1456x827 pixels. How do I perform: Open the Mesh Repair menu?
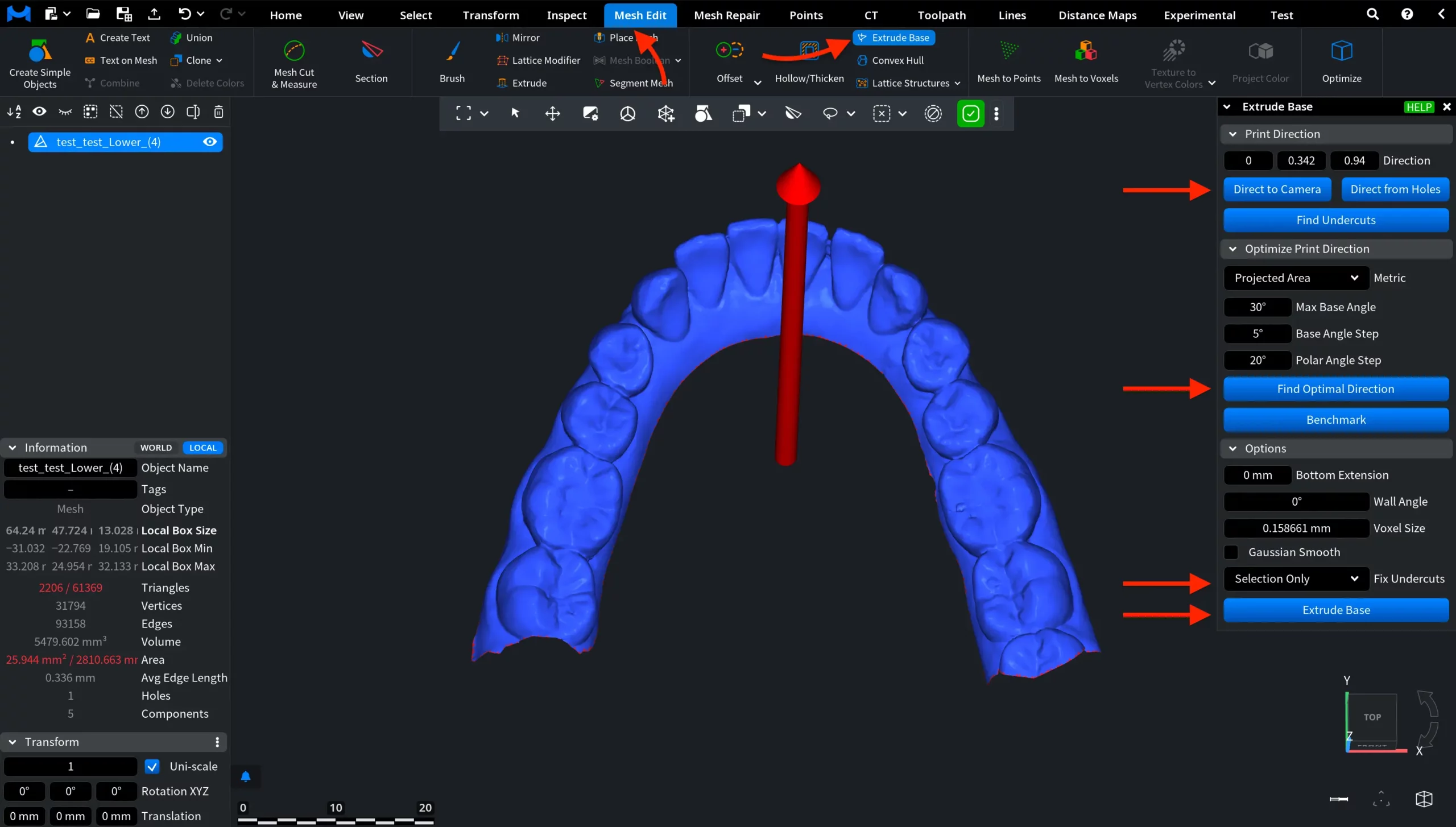727,15
